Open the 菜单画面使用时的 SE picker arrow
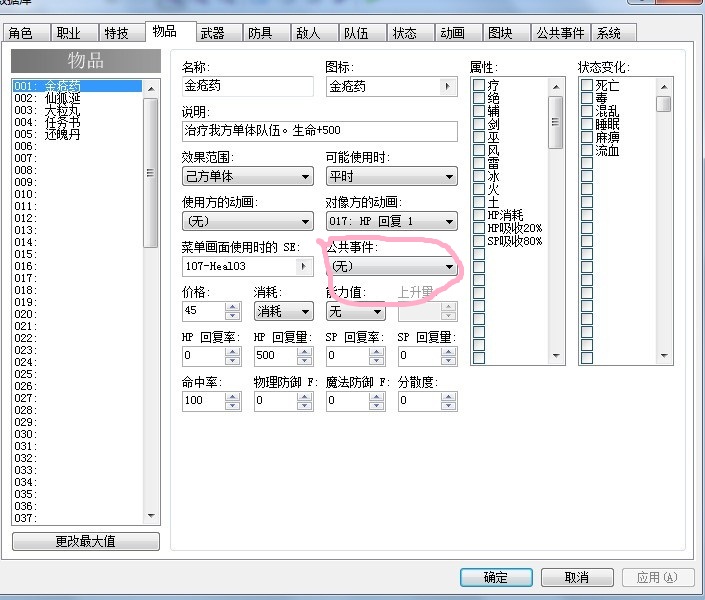Image resolution: width=705 pixels, height=600 pixels. pos(303,266)
